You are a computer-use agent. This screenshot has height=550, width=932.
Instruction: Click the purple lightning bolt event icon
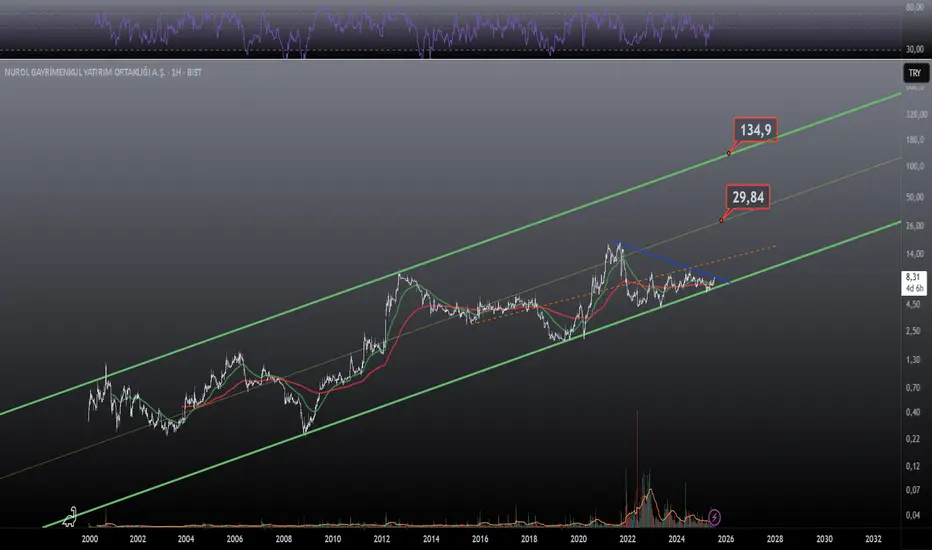[714, 517]
